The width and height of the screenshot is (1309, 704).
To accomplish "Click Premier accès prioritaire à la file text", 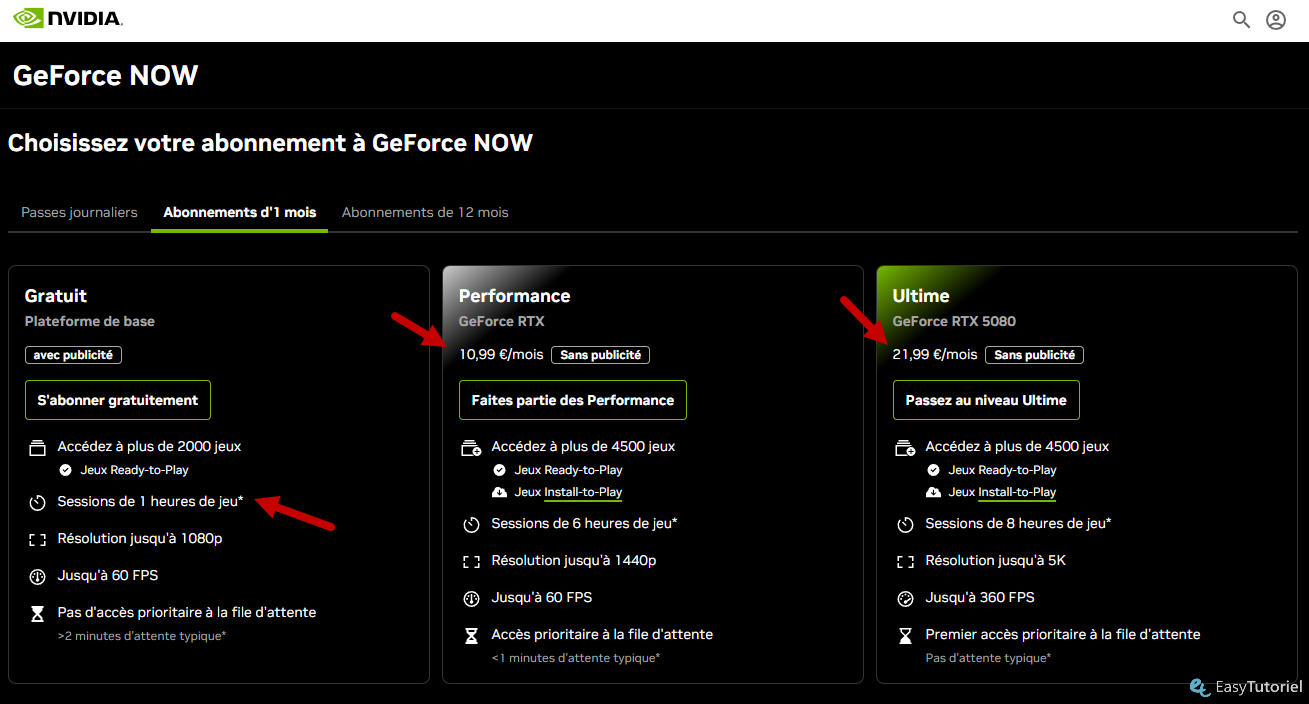I will pos(1063,634).
